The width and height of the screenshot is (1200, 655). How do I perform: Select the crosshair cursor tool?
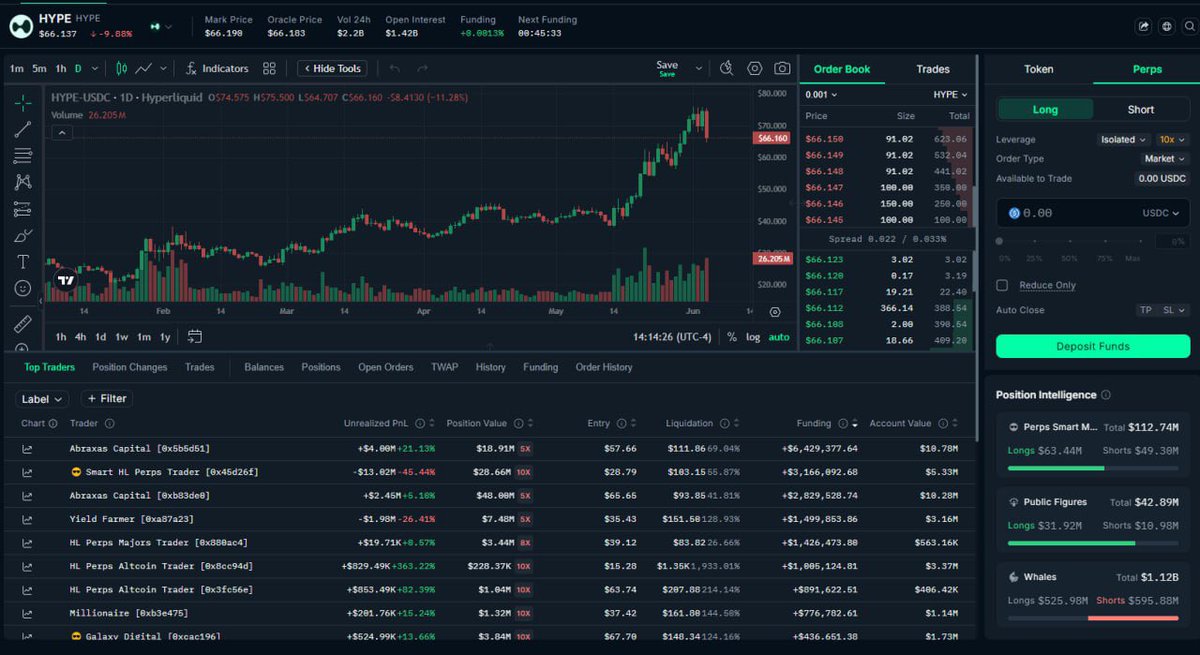tap(22, 102)
